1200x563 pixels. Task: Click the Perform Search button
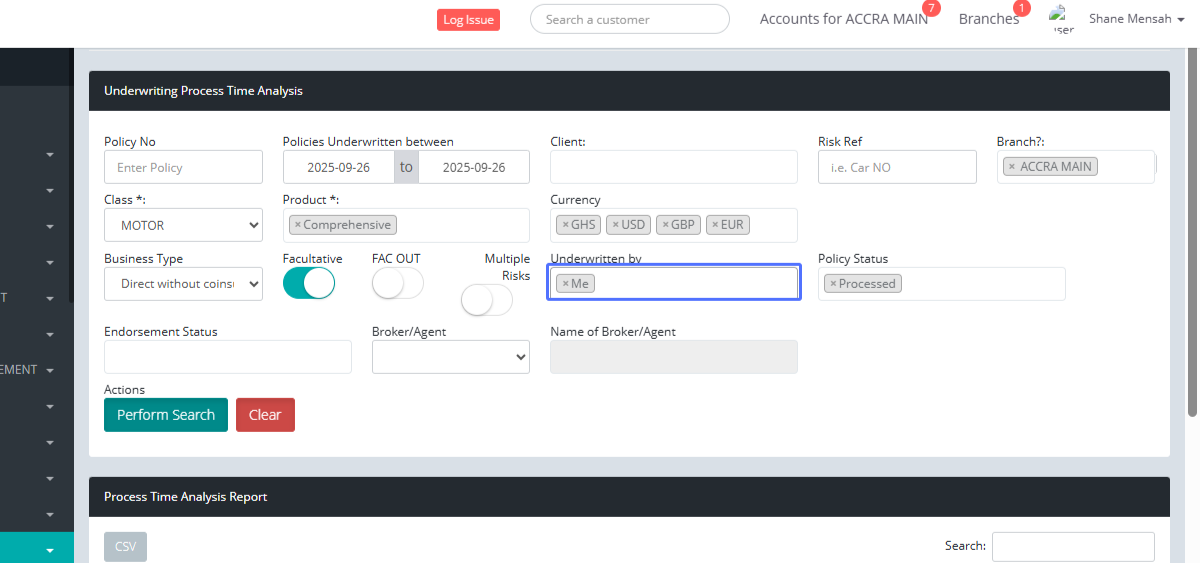[x=166, y=415]
